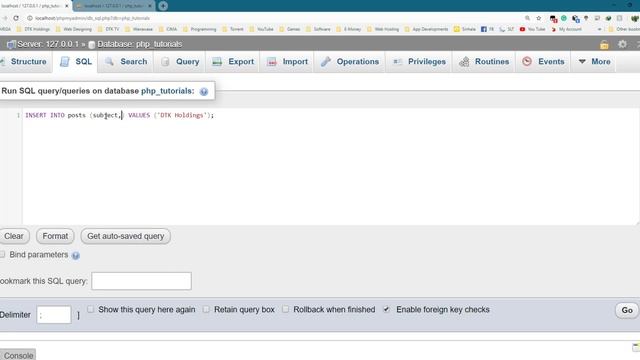Expand the Torrent bookmark folder
The image size is (640, 360).
pos(233,29)
